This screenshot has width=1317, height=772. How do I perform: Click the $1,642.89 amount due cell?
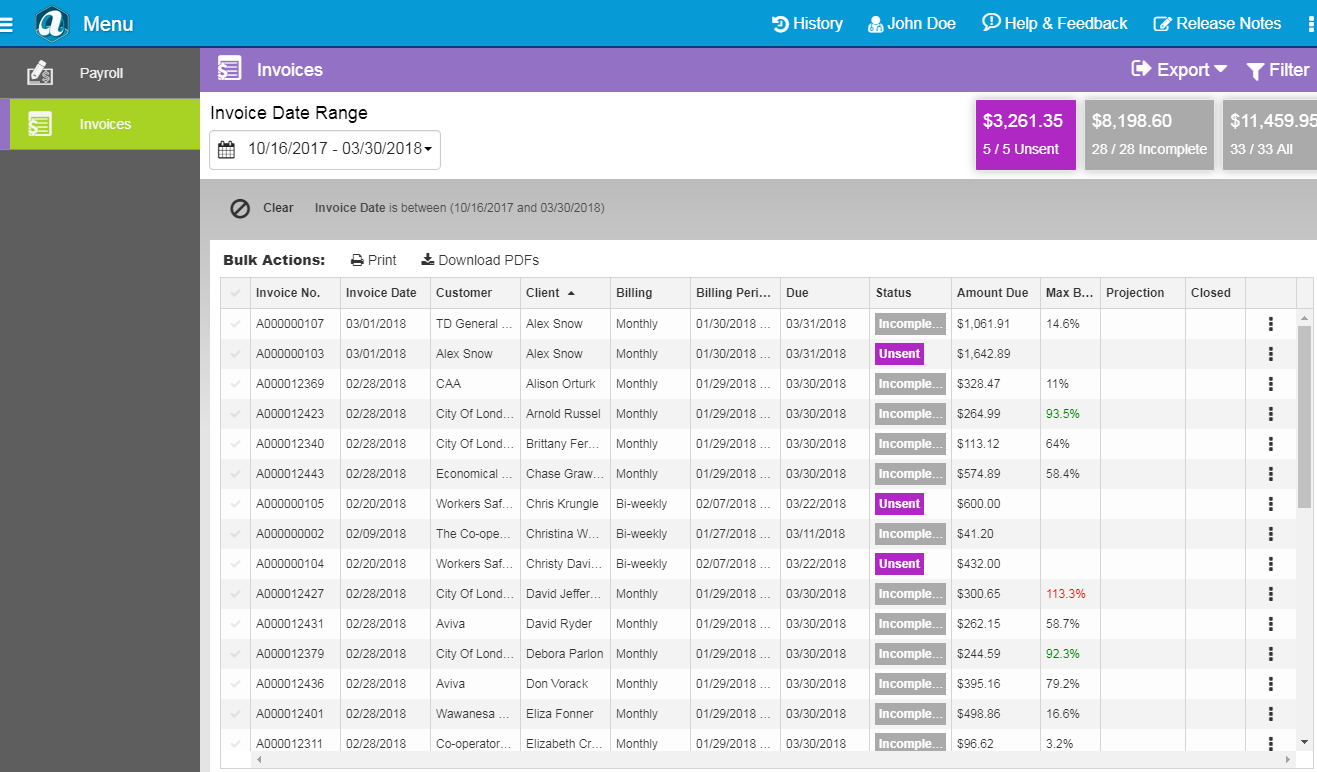pos(996,354)
